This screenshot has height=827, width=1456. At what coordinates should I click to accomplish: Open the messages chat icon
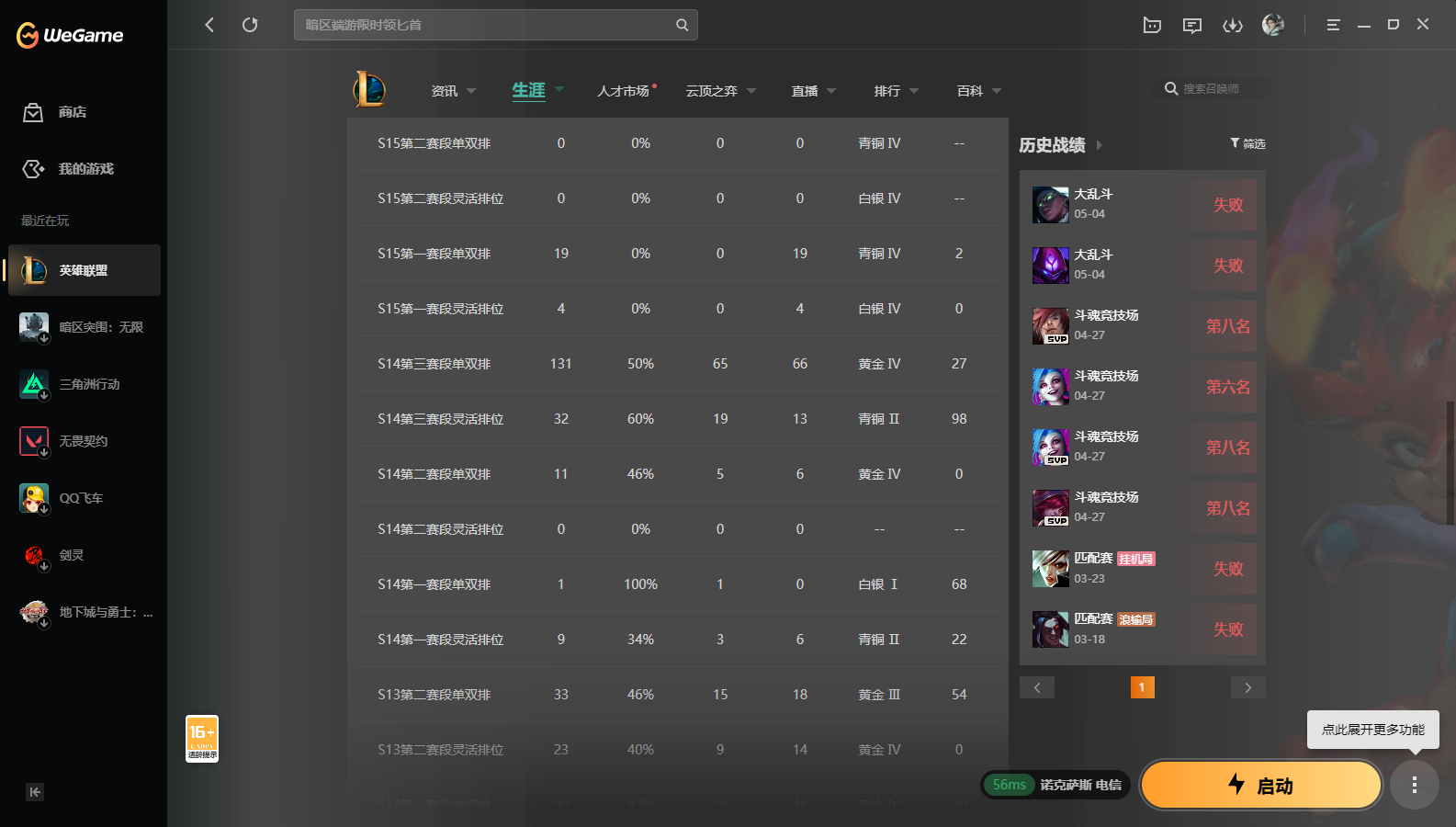click(1192, 25)
